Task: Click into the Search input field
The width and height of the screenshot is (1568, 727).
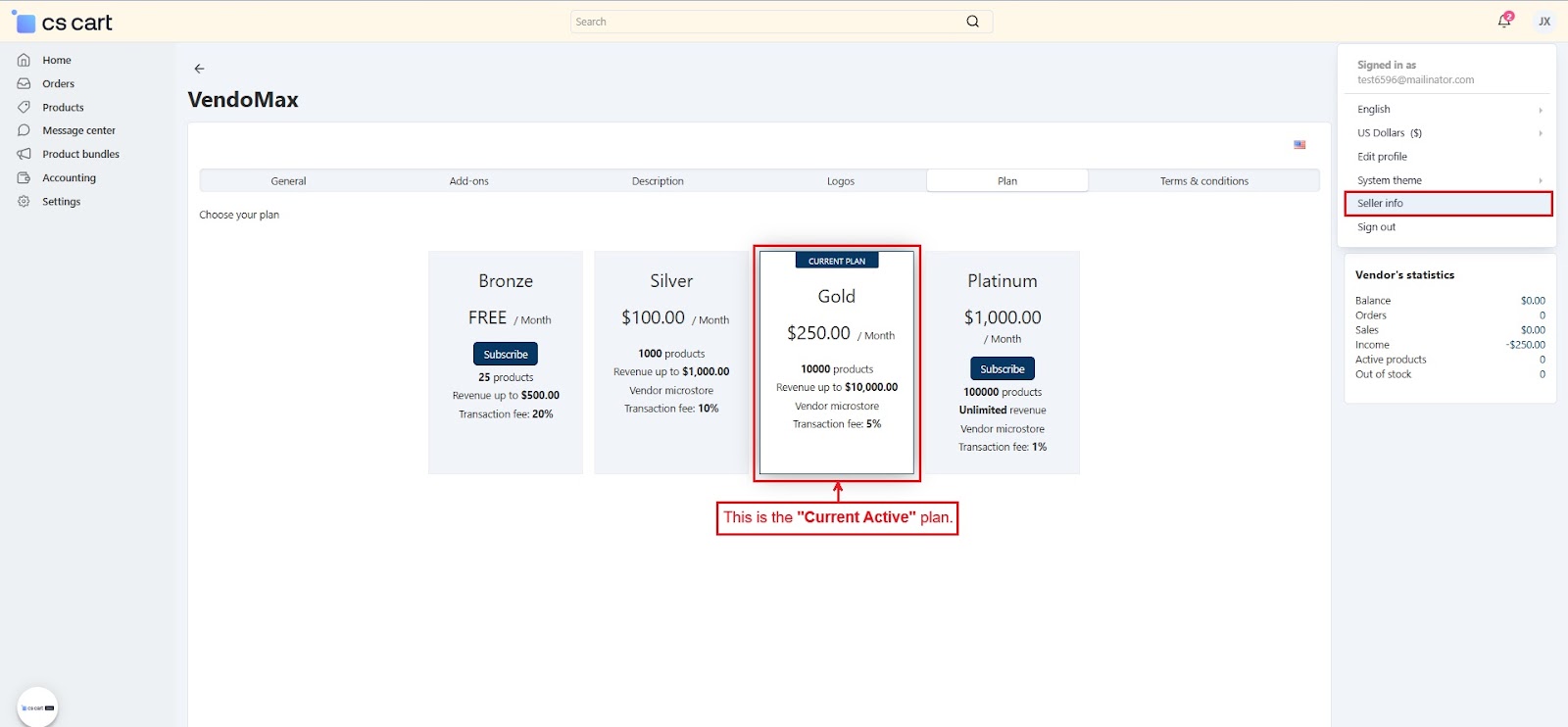Action: [x=764, y=22]
